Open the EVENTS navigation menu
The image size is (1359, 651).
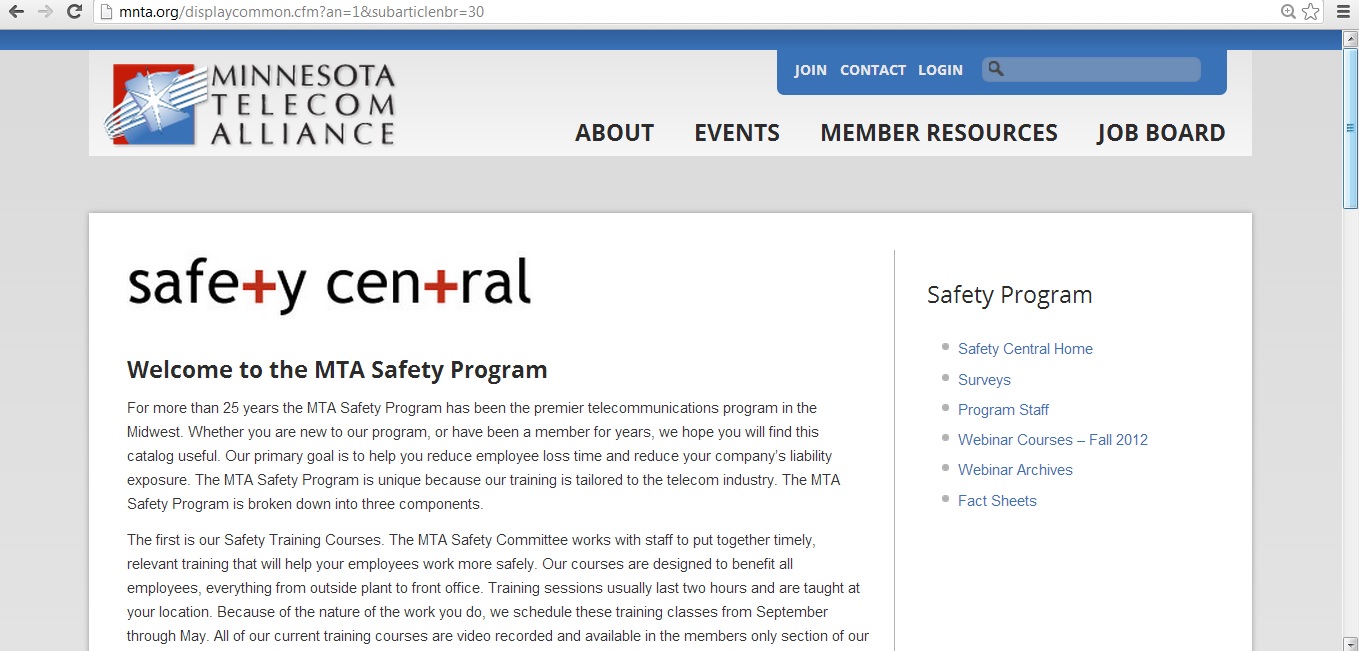pos(737,133)
